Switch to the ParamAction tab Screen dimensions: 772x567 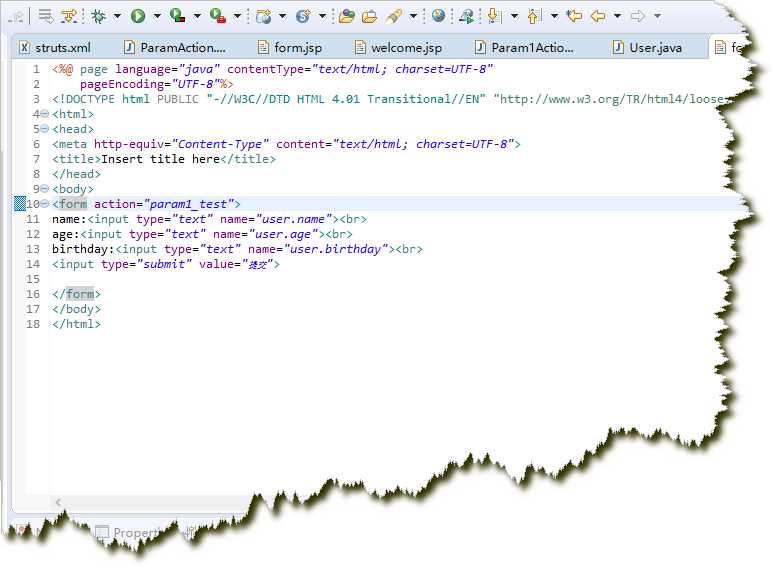[x=176, y=48]
